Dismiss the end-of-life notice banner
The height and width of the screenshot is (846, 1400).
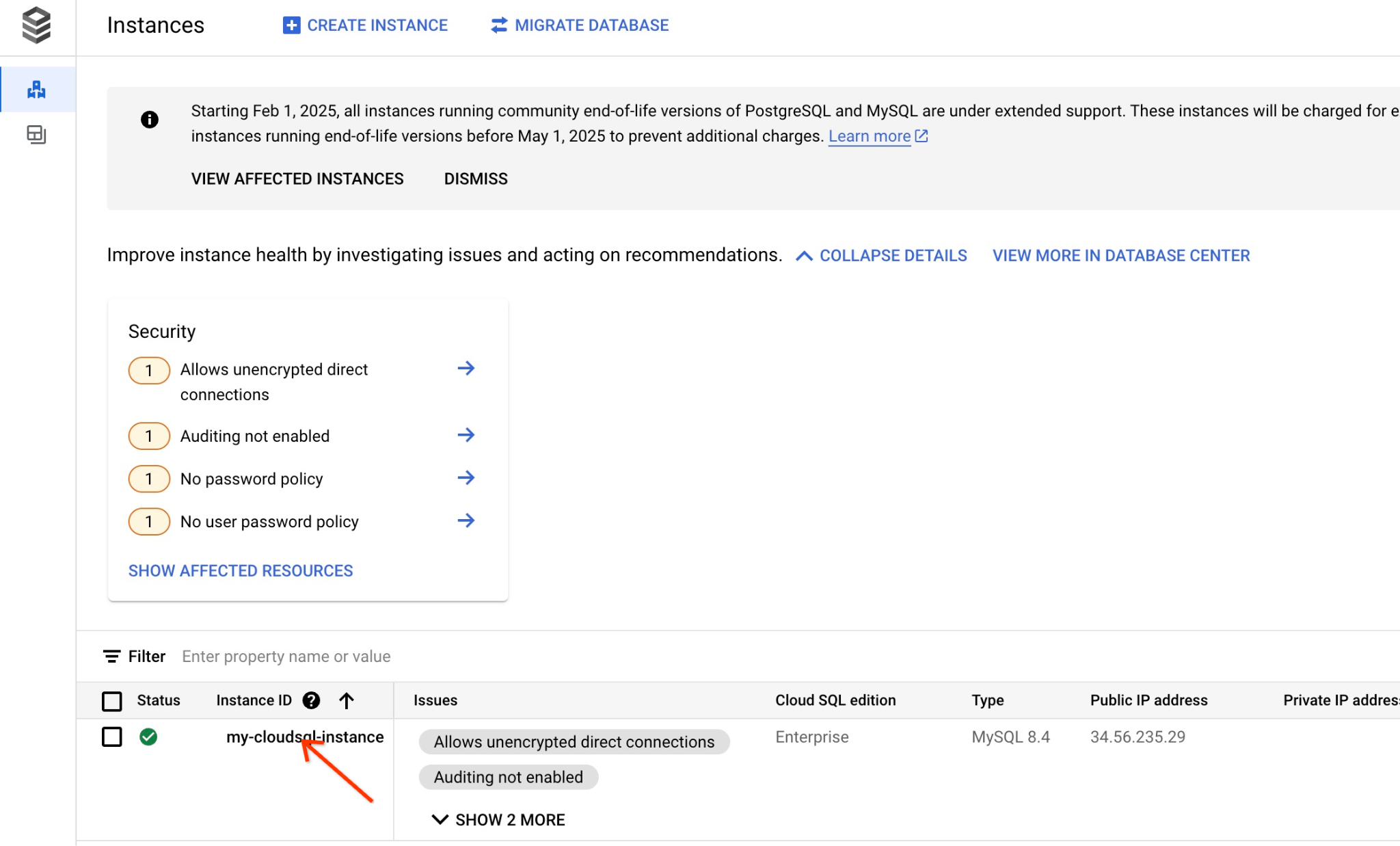pos(476,179)
